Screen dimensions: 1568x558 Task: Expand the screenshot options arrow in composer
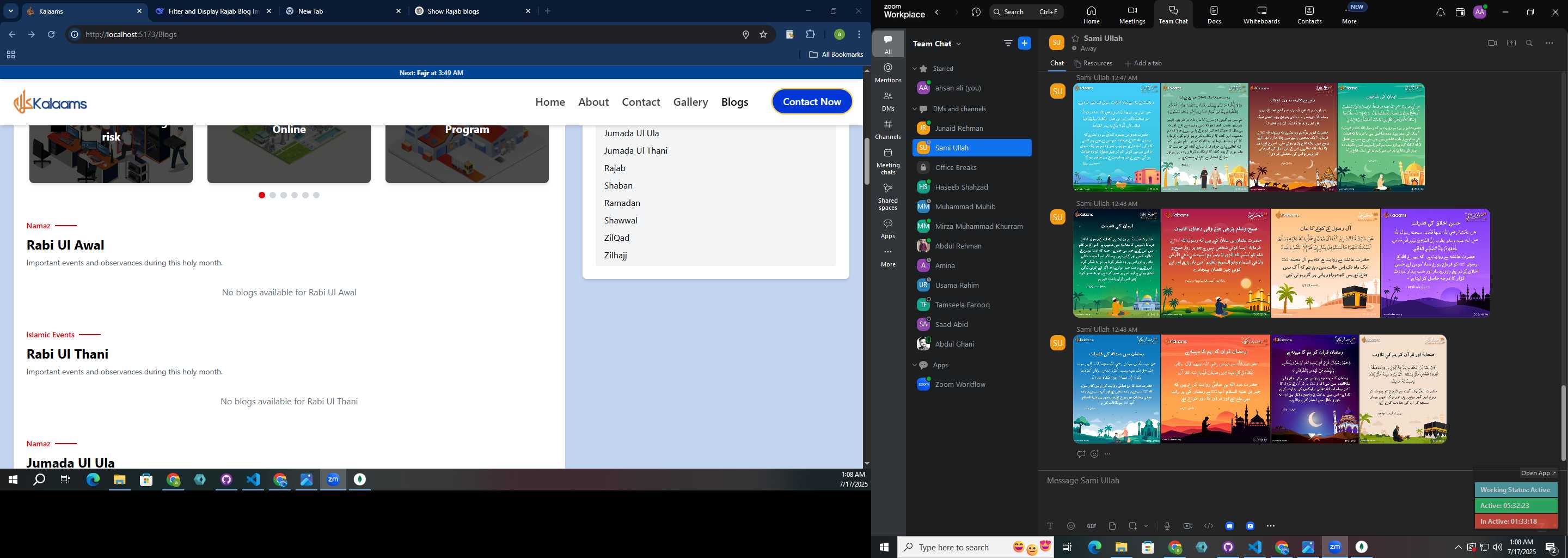coord(1146,526)
